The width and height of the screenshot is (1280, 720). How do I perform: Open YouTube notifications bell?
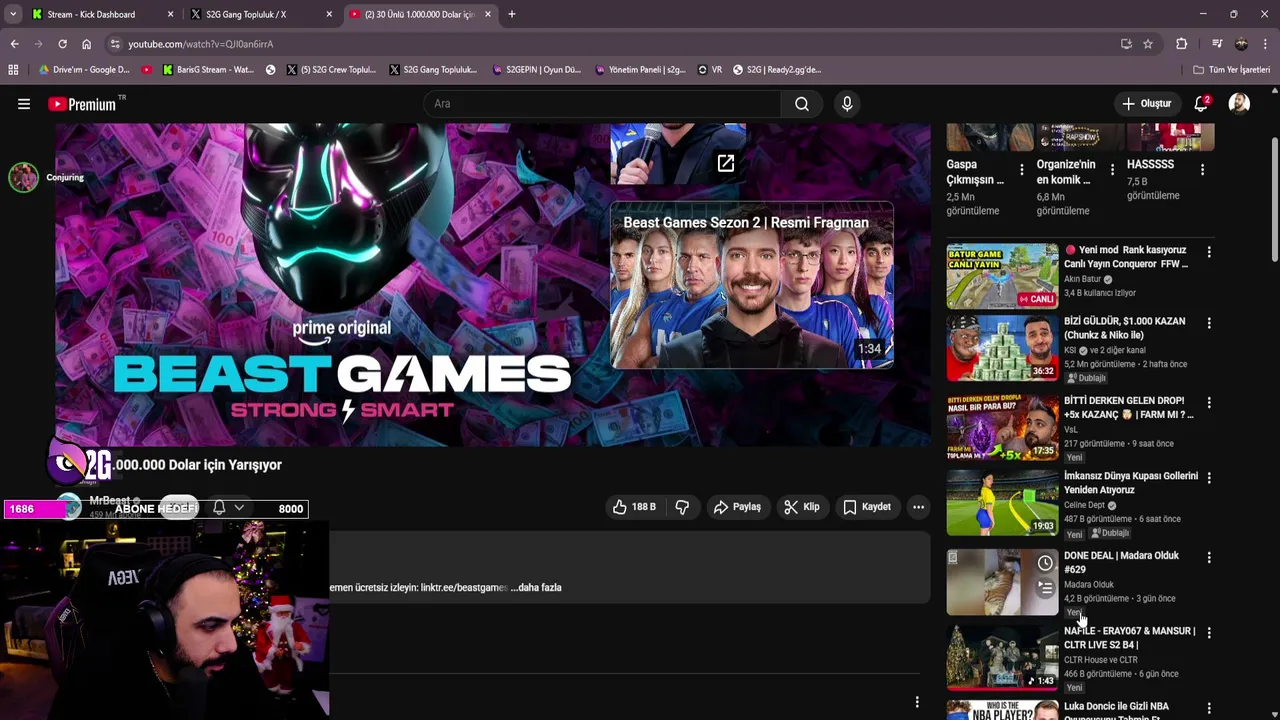coord(1201,104)
